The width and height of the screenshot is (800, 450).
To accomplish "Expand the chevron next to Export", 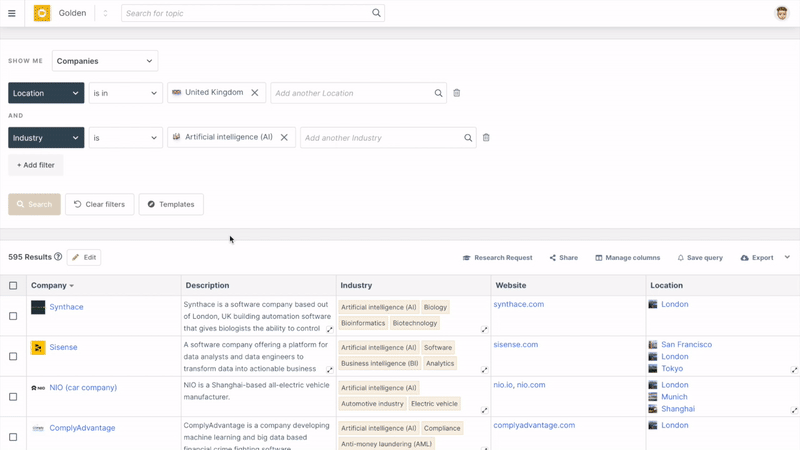I will (787, 257).
